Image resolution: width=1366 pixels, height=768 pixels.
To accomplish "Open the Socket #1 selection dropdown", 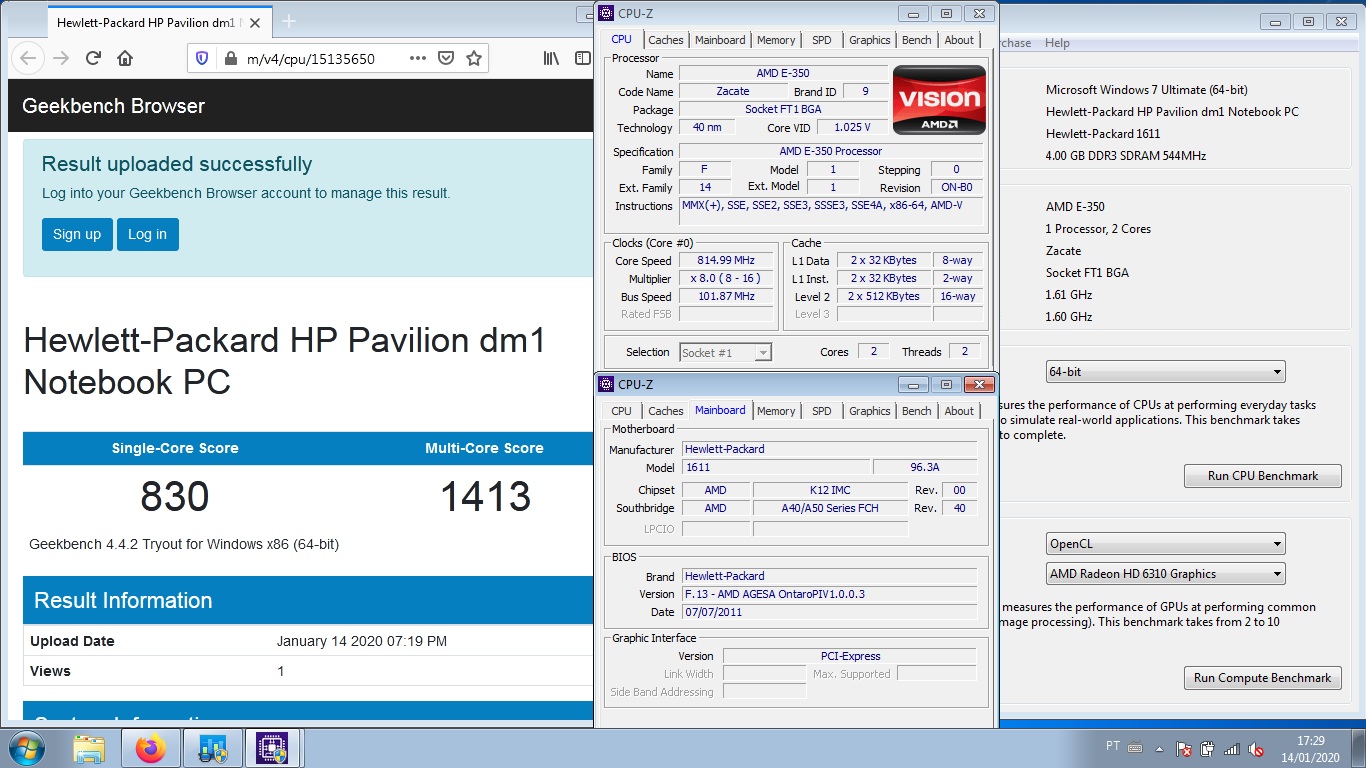I will (x=725, y=352).
